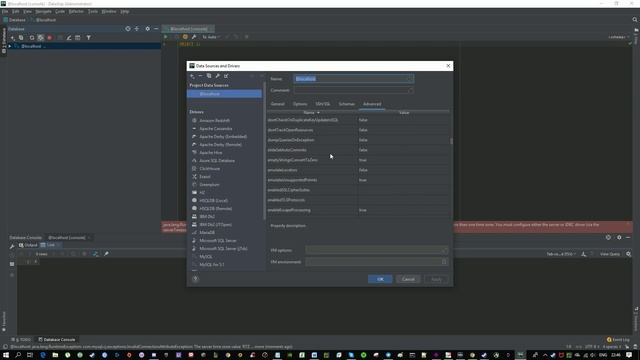Switch to Schemas tab

(x=347, y=104)
